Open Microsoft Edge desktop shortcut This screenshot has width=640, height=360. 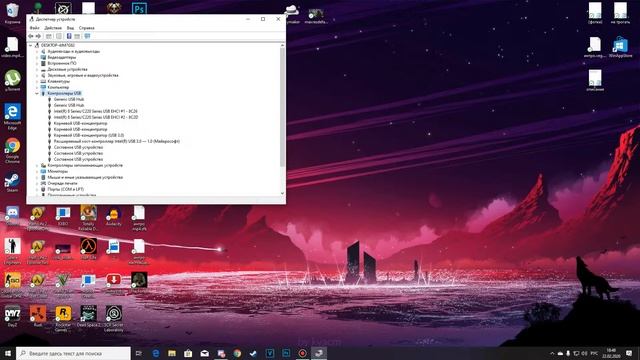(x=13, y=116)
